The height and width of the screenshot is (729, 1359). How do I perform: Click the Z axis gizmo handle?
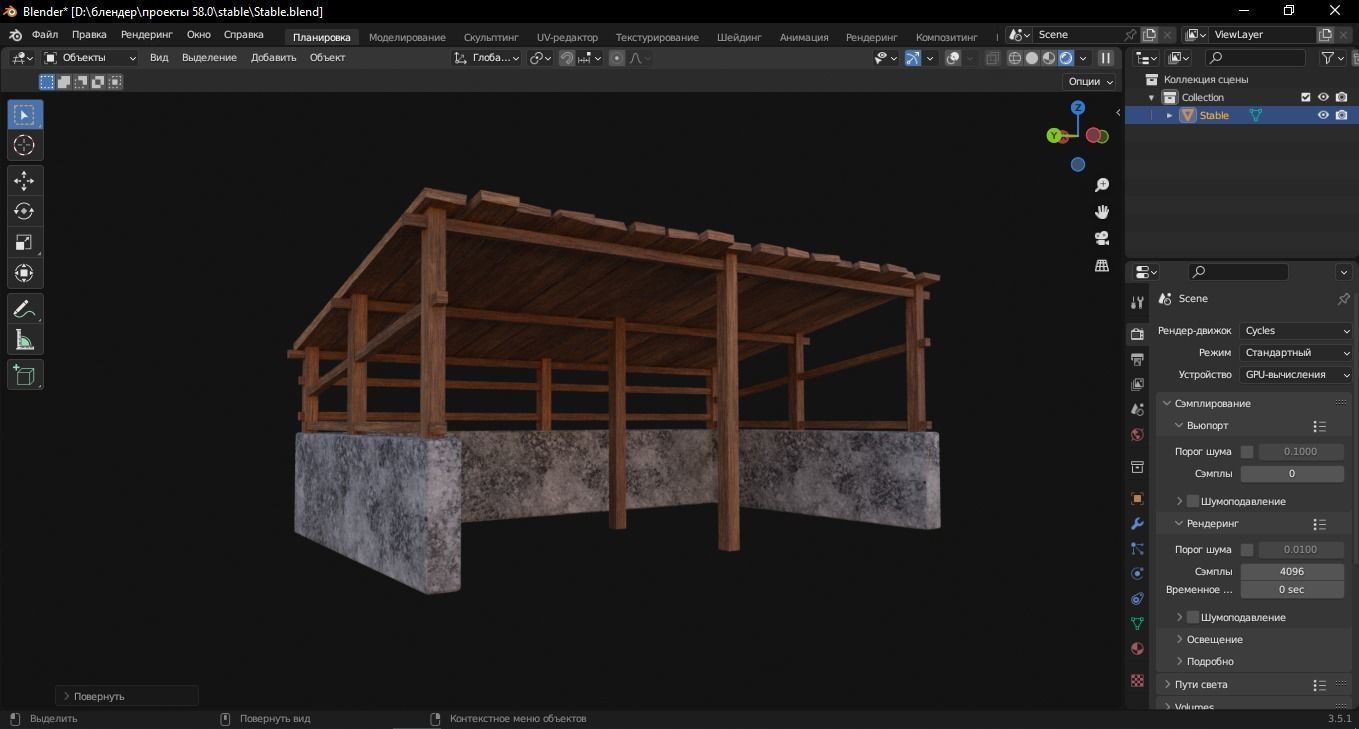1078,107
